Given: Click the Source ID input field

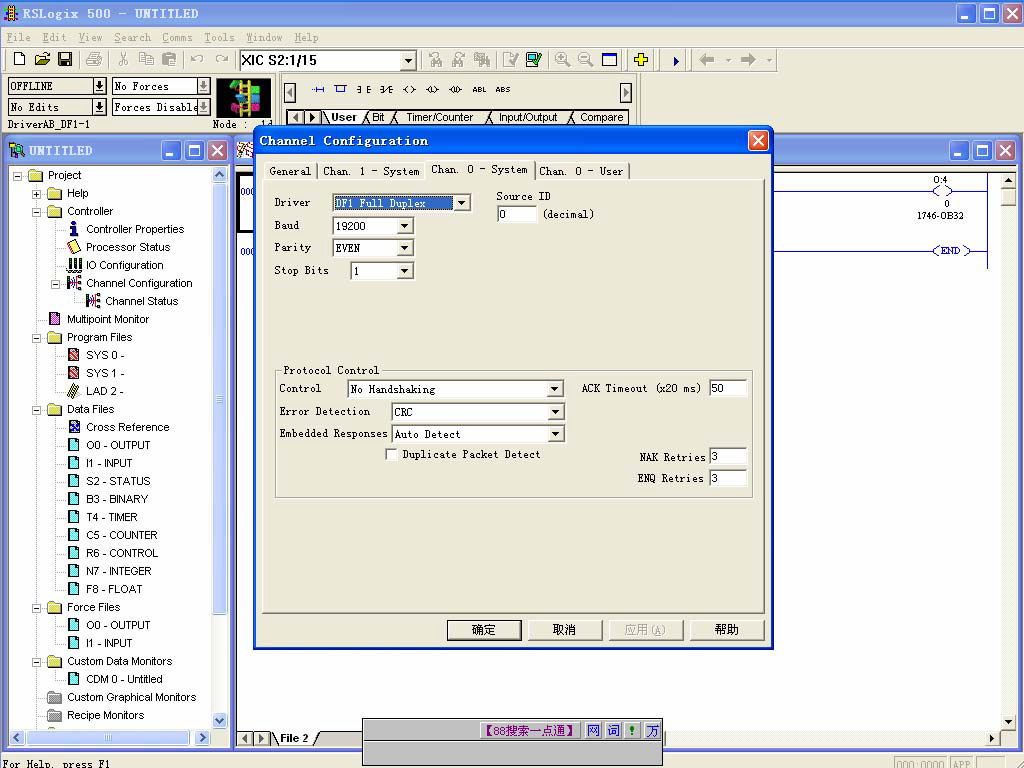Looking at the screenshot, I should (517, 214).
